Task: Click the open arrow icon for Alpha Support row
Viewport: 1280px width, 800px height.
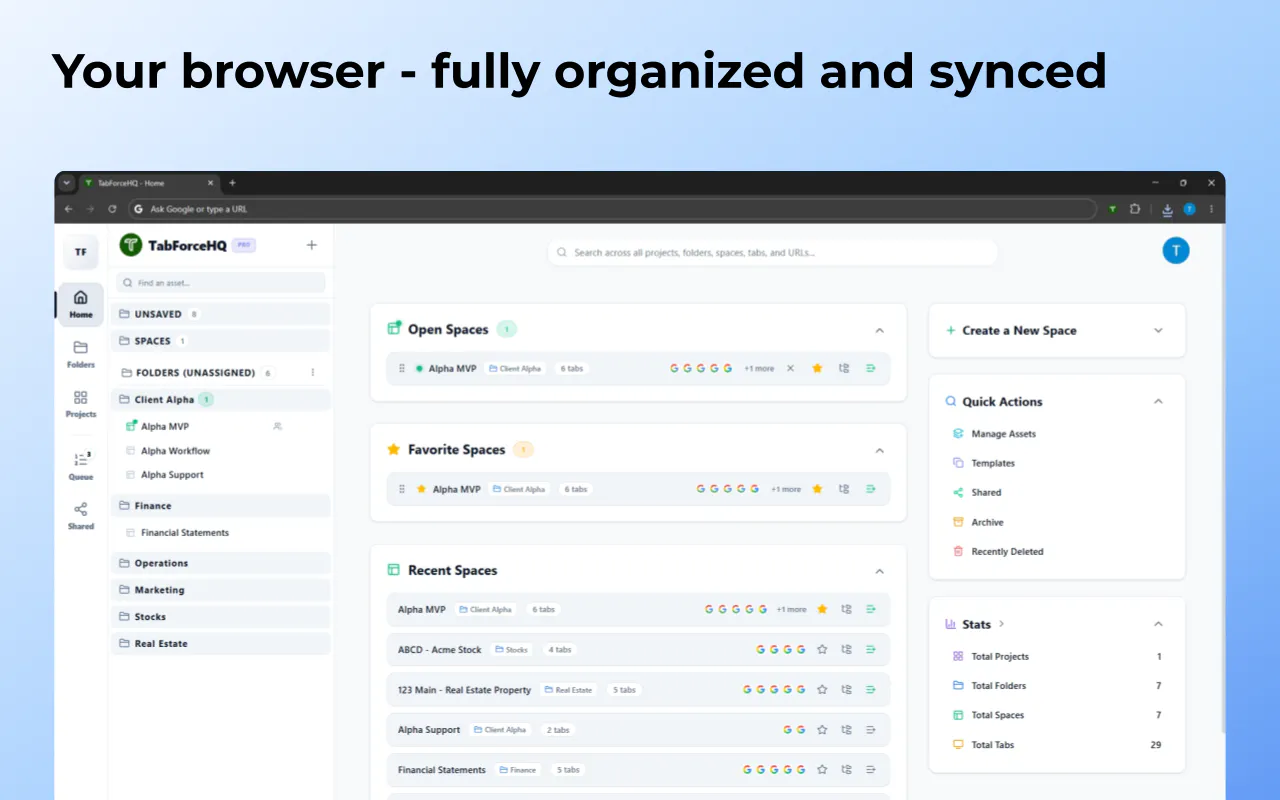Action: click(x=870, y=729)
